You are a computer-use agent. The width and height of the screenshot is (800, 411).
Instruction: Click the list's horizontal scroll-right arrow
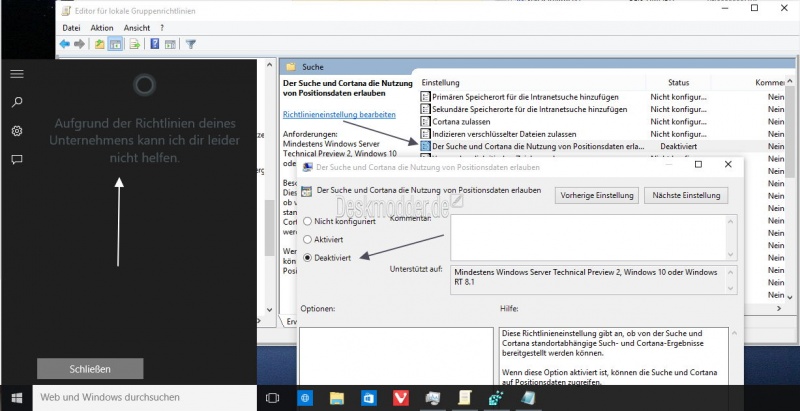point(779,309)
